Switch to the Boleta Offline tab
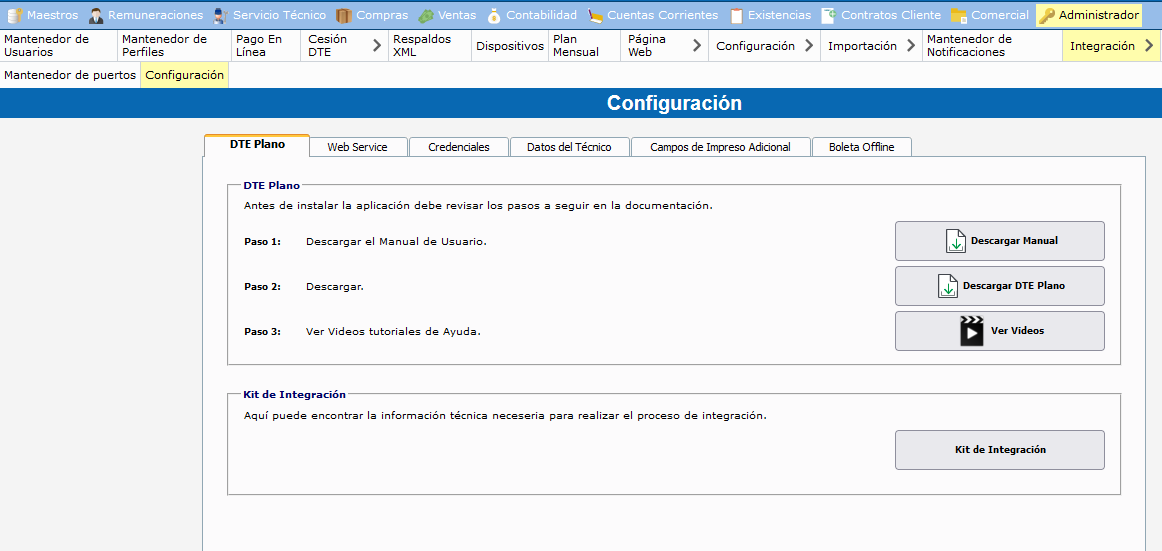Image resolution: width=1162 pixels, height=551 pixels. pos(861,147)
